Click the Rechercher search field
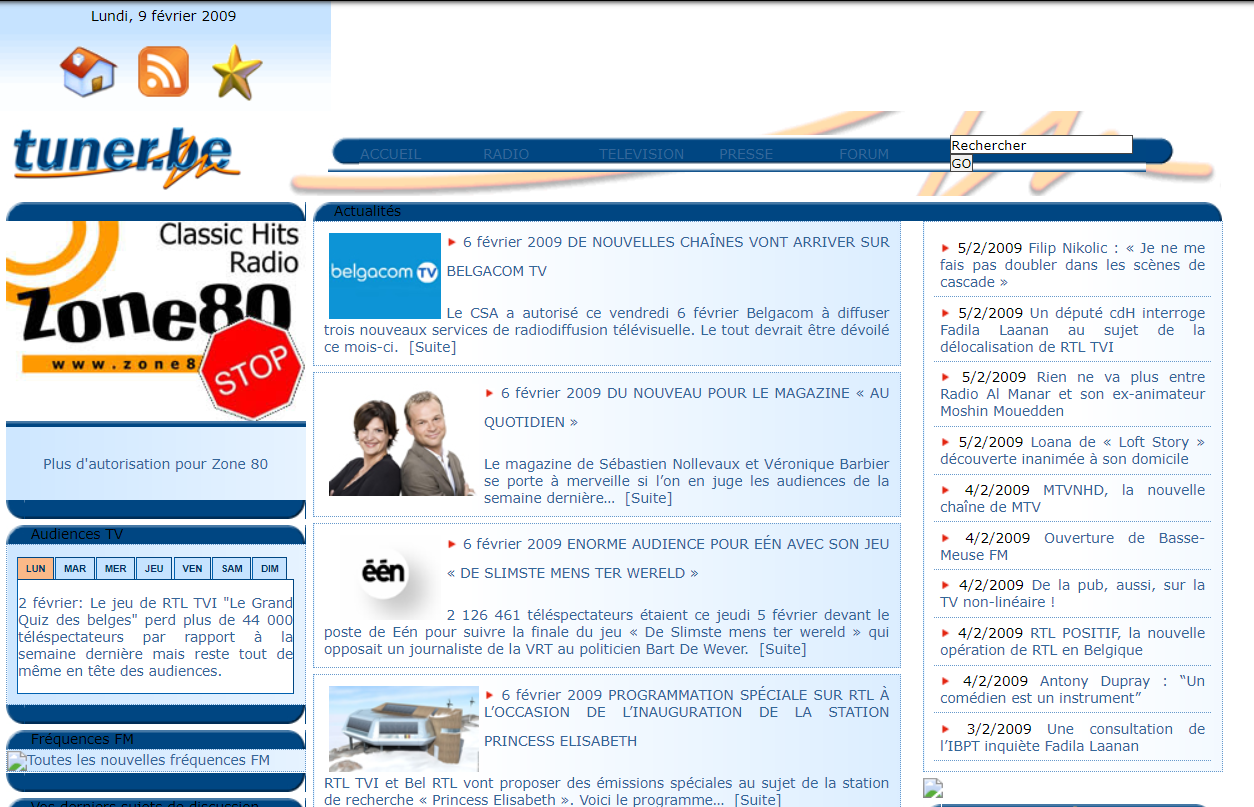 point(1041,145)
